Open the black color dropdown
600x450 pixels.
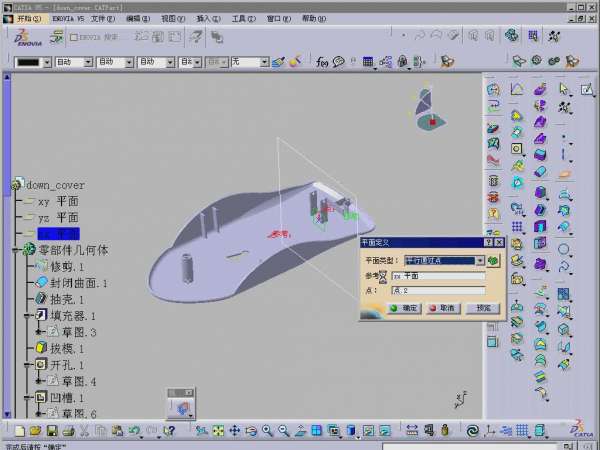[x=47, y=62]
